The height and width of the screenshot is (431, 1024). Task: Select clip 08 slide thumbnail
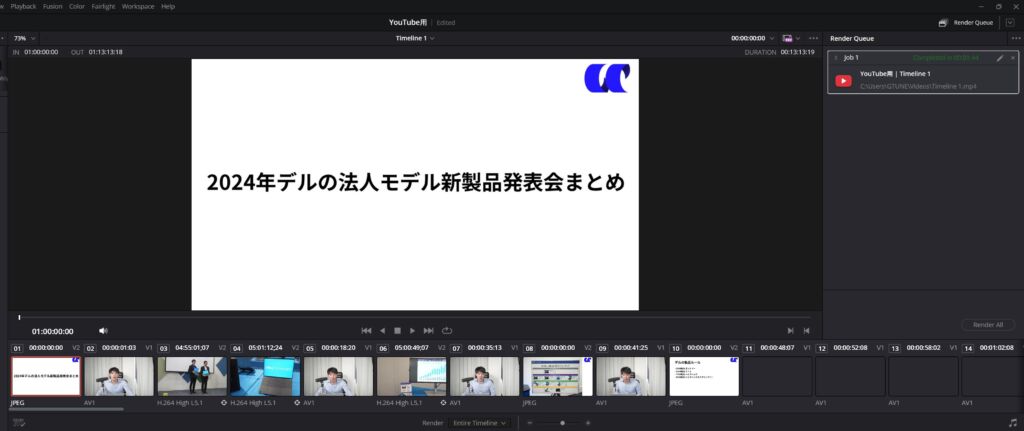tap(558, 375)
